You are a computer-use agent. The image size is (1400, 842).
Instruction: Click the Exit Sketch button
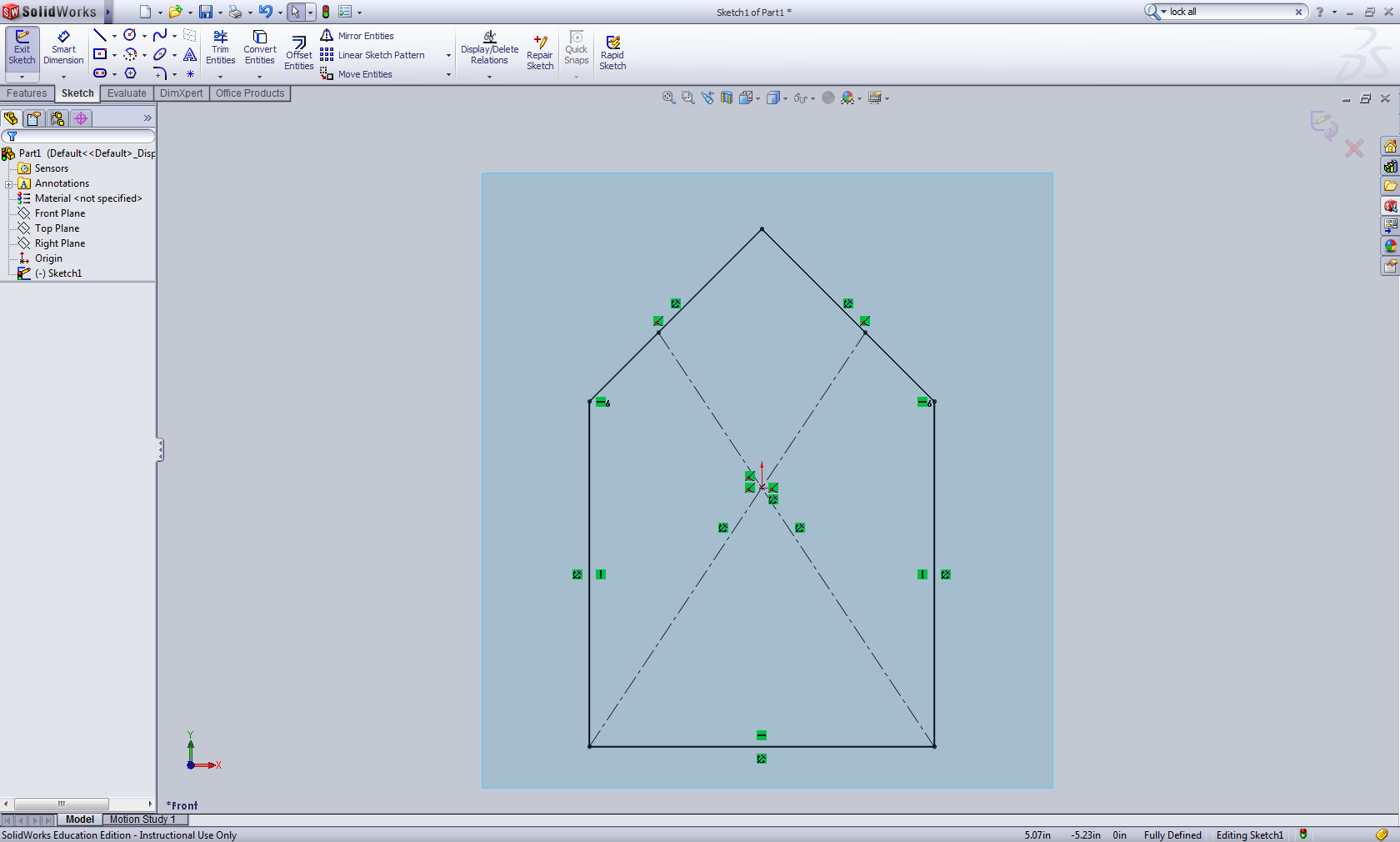pyautogui.click(x=22, y=49)
